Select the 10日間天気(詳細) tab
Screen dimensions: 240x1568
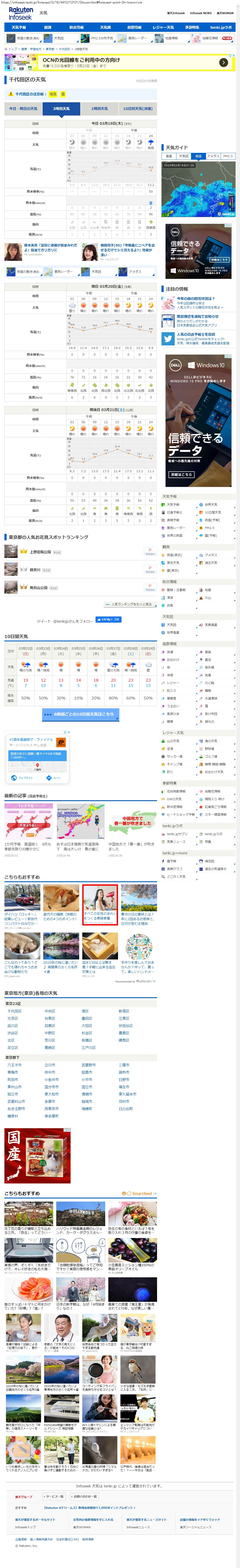click(x=137, y=109)
